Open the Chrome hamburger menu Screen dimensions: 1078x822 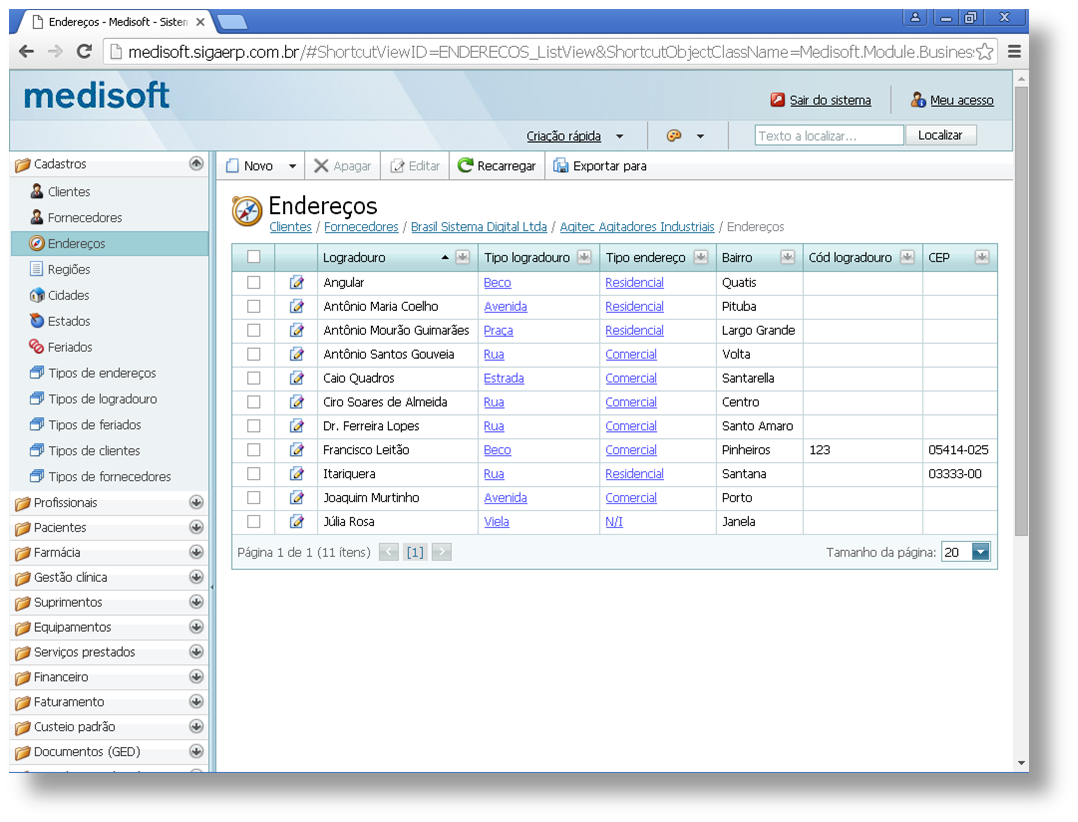point(1014,52)
